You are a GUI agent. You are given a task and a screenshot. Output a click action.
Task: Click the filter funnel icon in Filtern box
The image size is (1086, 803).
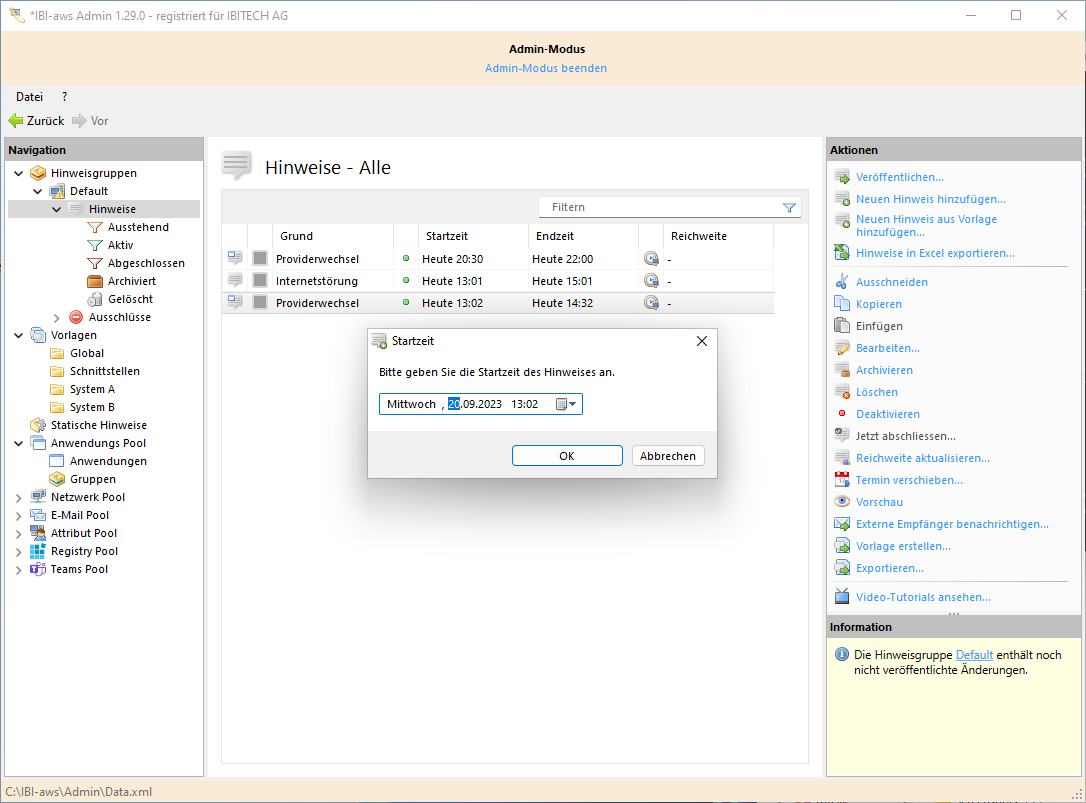(x=789, y=207)
